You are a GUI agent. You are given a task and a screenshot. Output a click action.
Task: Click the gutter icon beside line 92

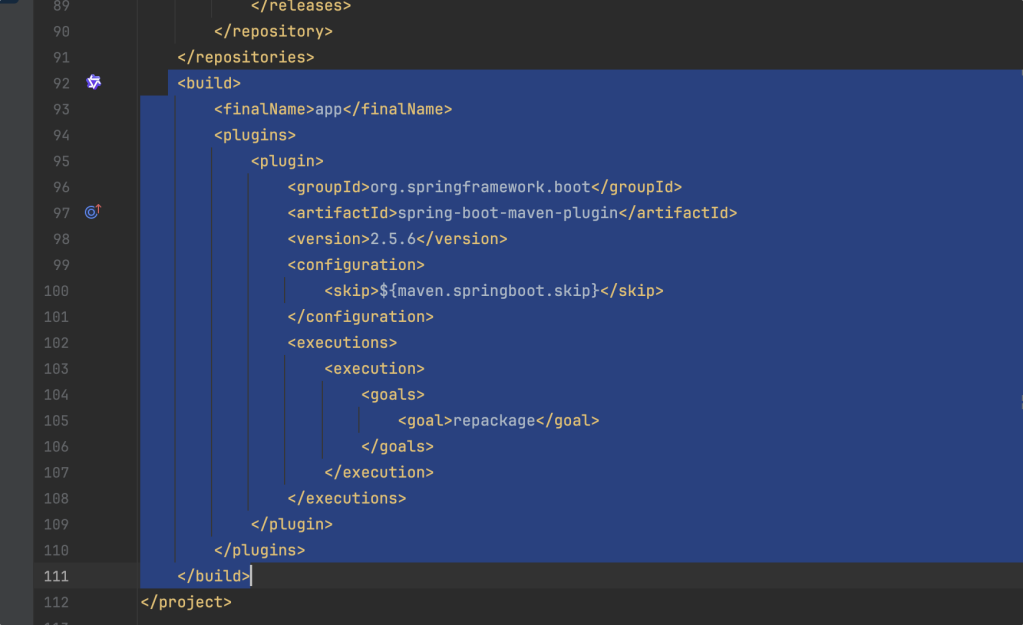click(x=94, y=83)
